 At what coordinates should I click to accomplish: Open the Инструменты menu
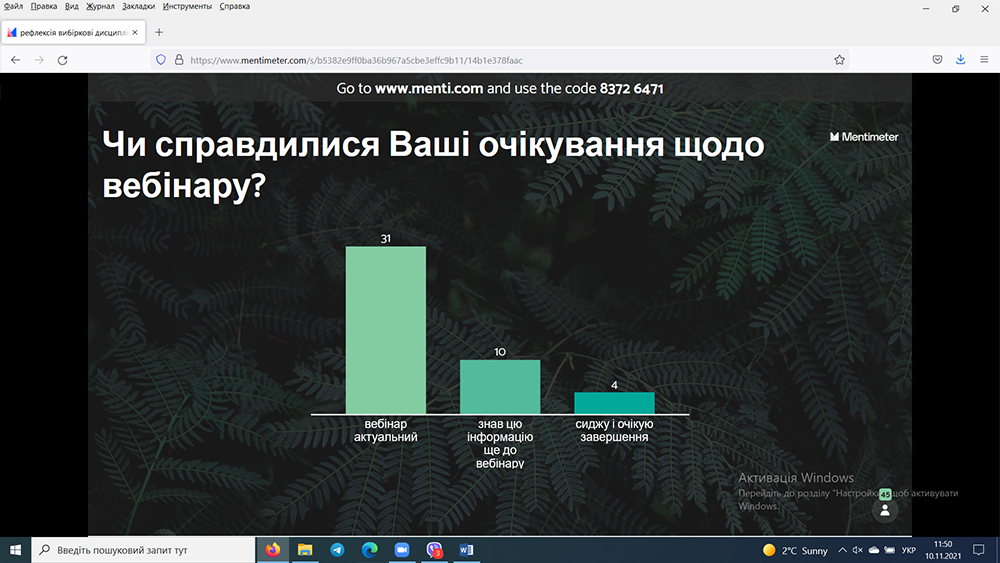[x=187, y=6]
